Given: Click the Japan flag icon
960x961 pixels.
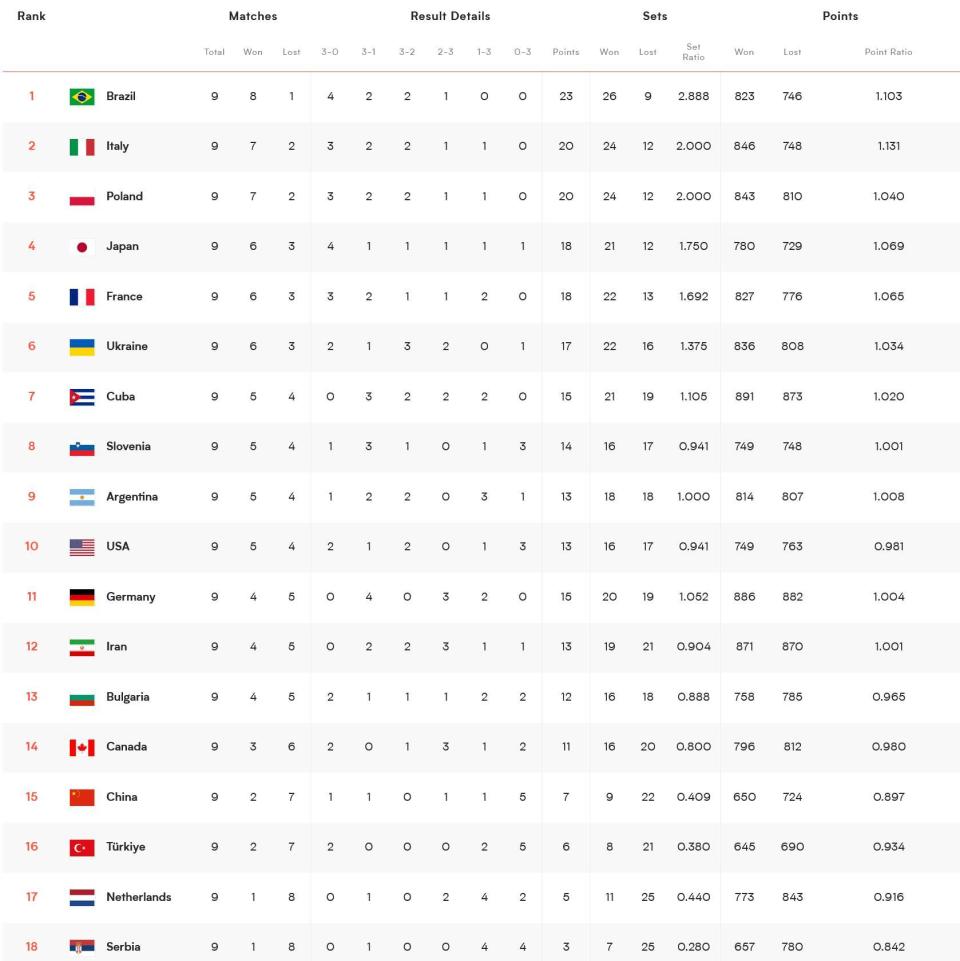Looking at the screenshot, I should (82, 246).
